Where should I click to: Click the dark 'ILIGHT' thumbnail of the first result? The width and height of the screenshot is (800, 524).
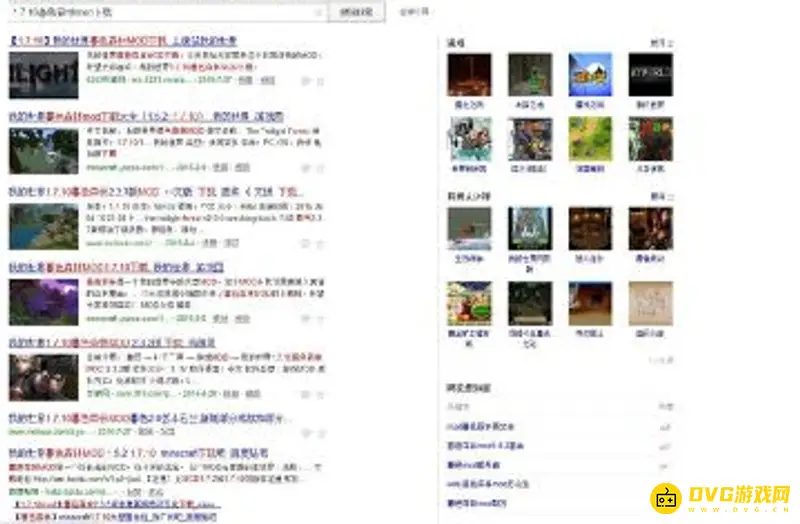click(43, 75)
